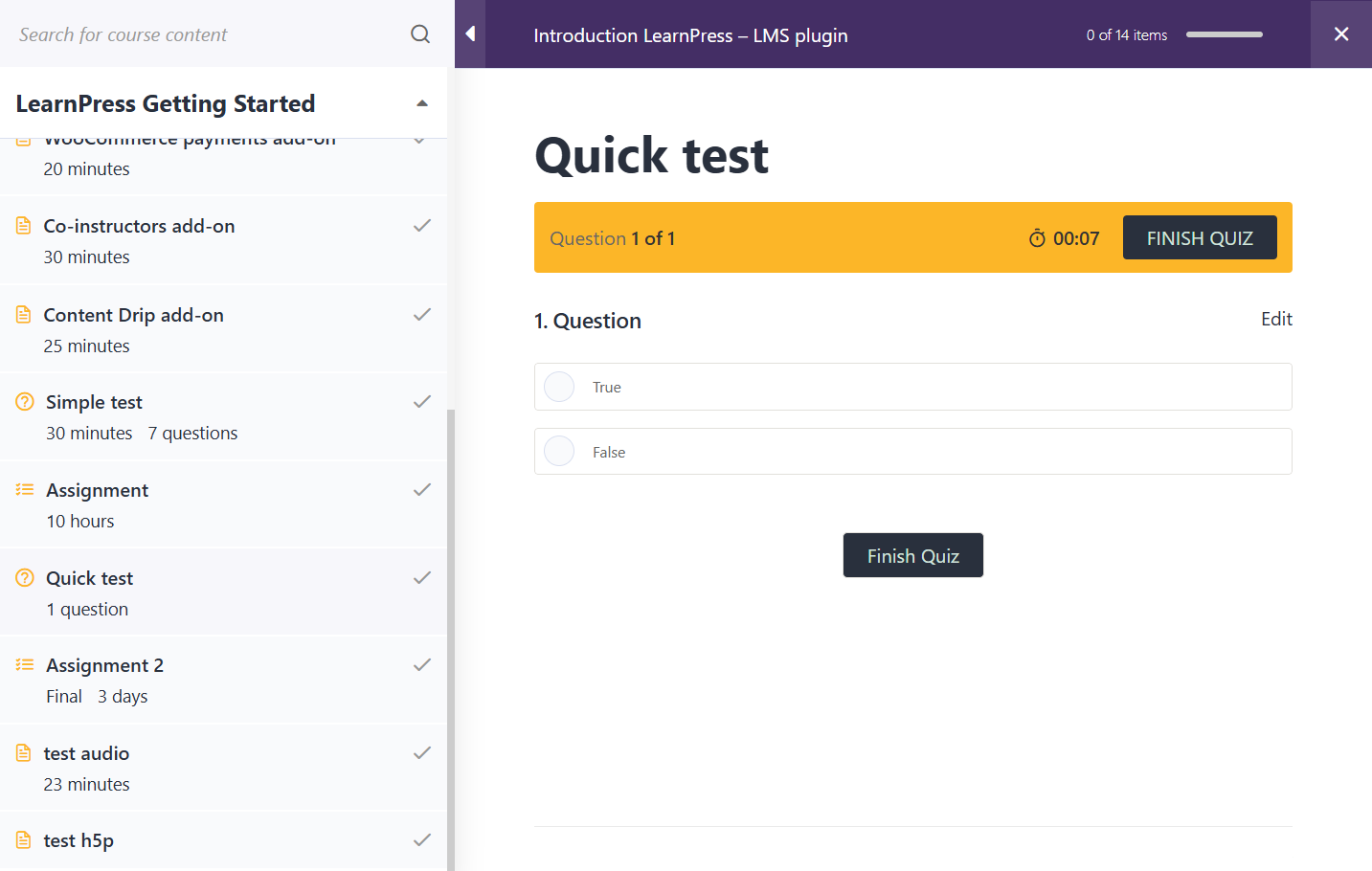The height and width of the screenshot is (871, 1372).
Task: Click the checkmark beside Co-instructors add-on
Action: point(422,226)
